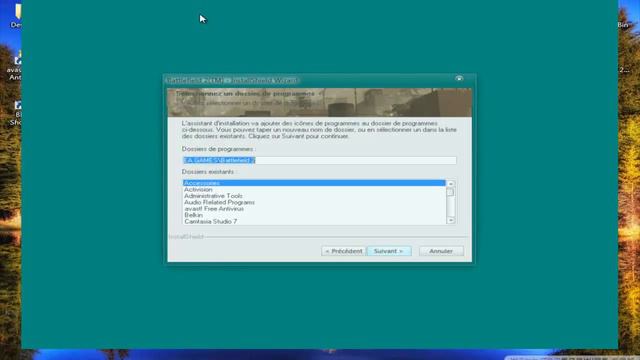Viewport: 640px width, 360px height.
Task: Click the folder list scroll-up arrow
Action: tap(451, 184)
